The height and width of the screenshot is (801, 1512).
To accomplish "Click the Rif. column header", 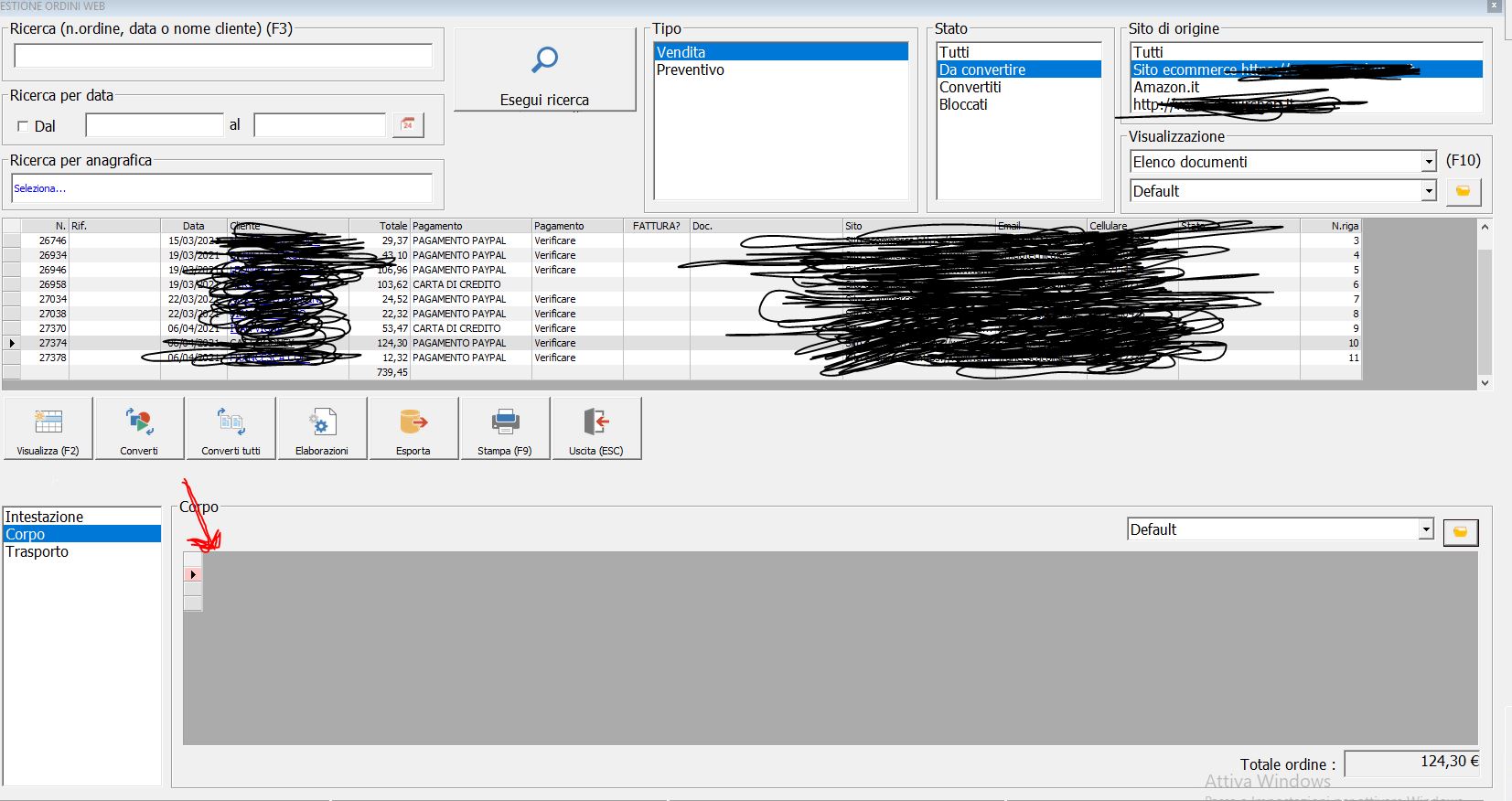I will pyautogui.click(x=114, y=226).
